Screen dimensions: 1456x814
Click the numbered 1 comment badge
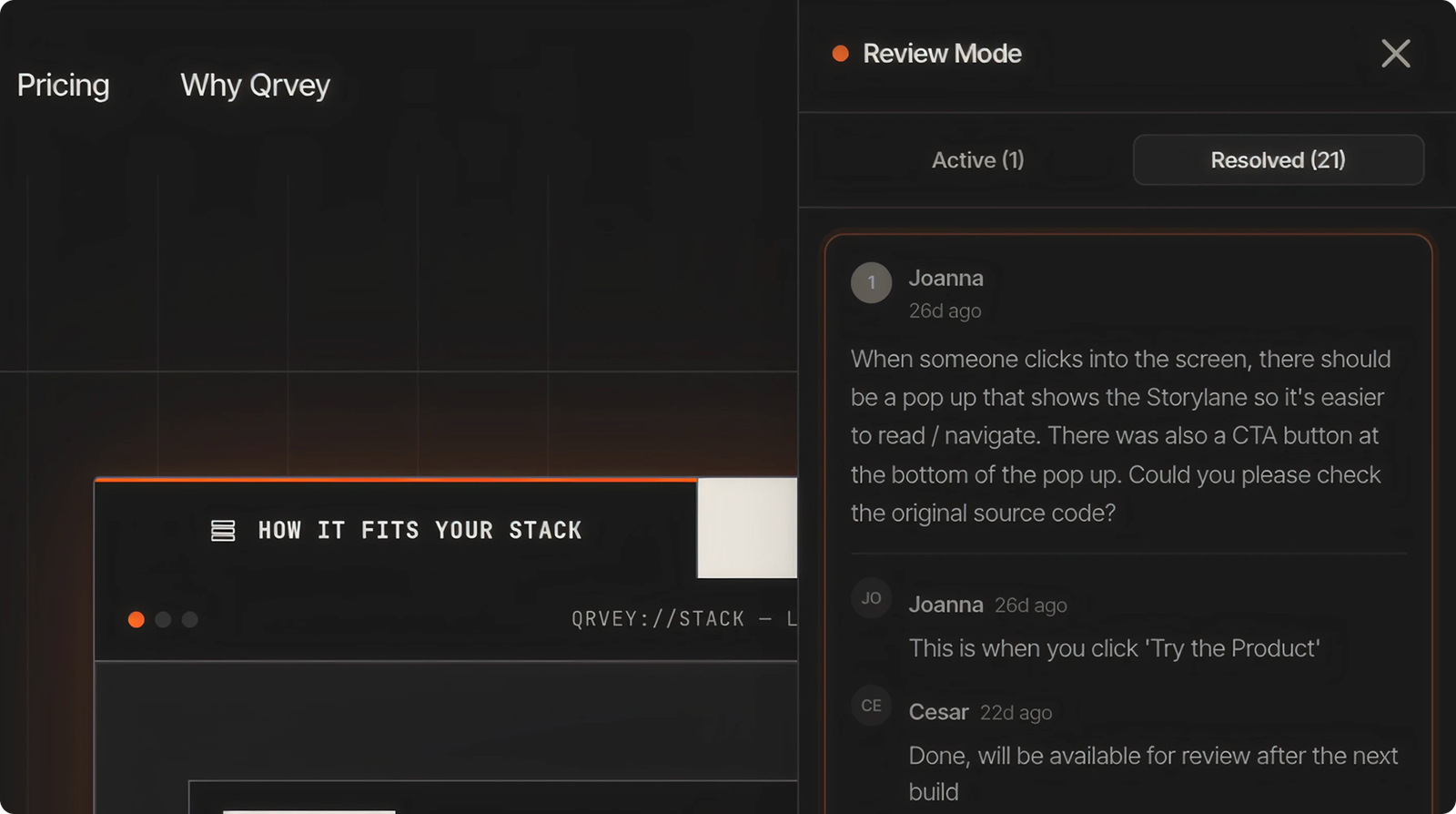click(x=871, y=283)
